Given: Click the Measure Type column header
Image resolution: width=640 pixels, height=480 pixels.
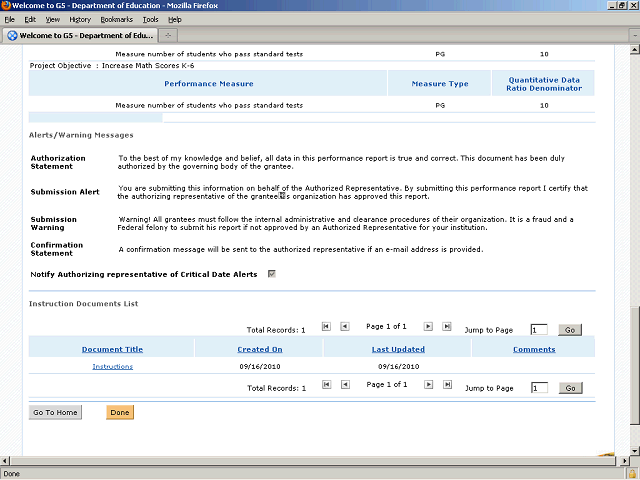Looking at the screenshot, I should pos(440,84).
